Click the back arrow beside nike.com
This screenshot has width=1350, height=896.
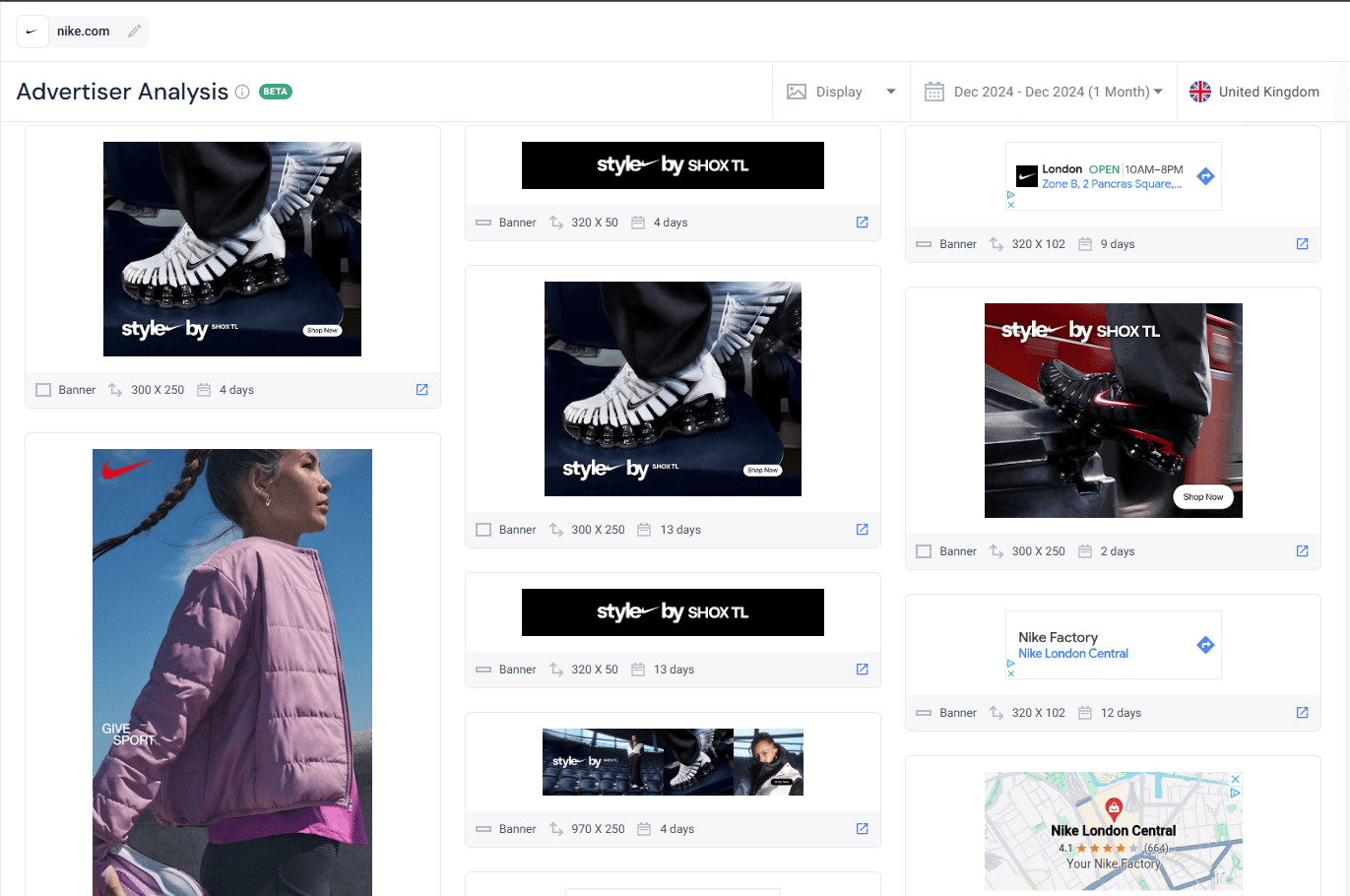(32, 31)
